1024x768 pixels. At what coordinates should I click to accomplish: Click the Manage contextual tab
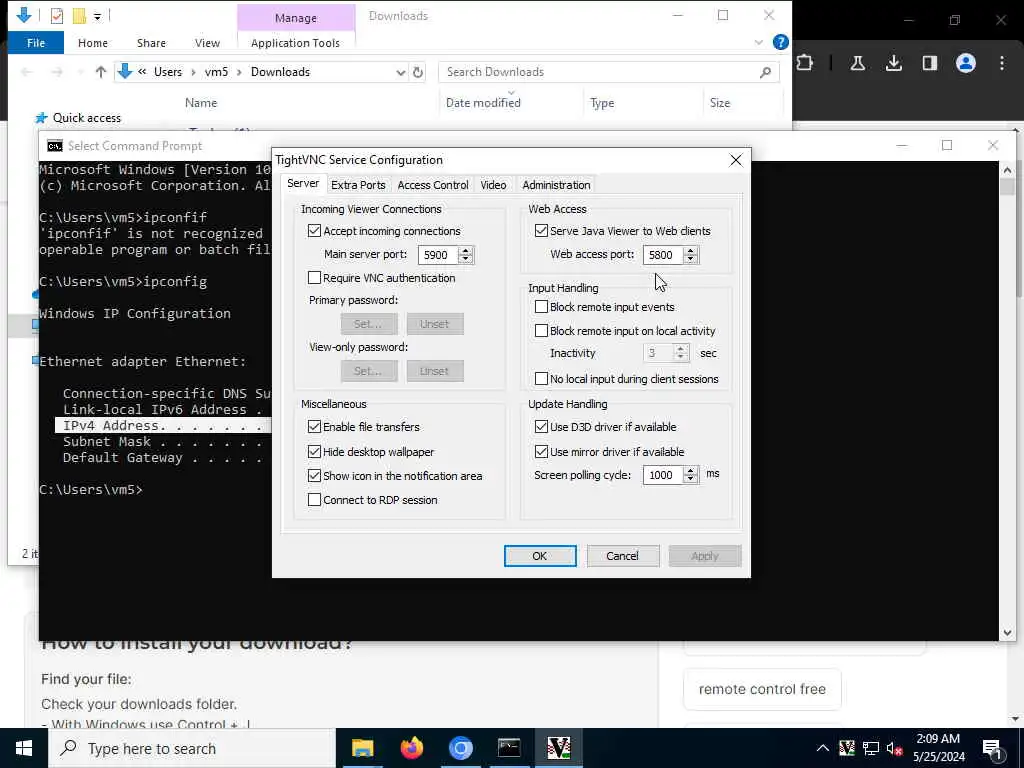tap(296, 18)
